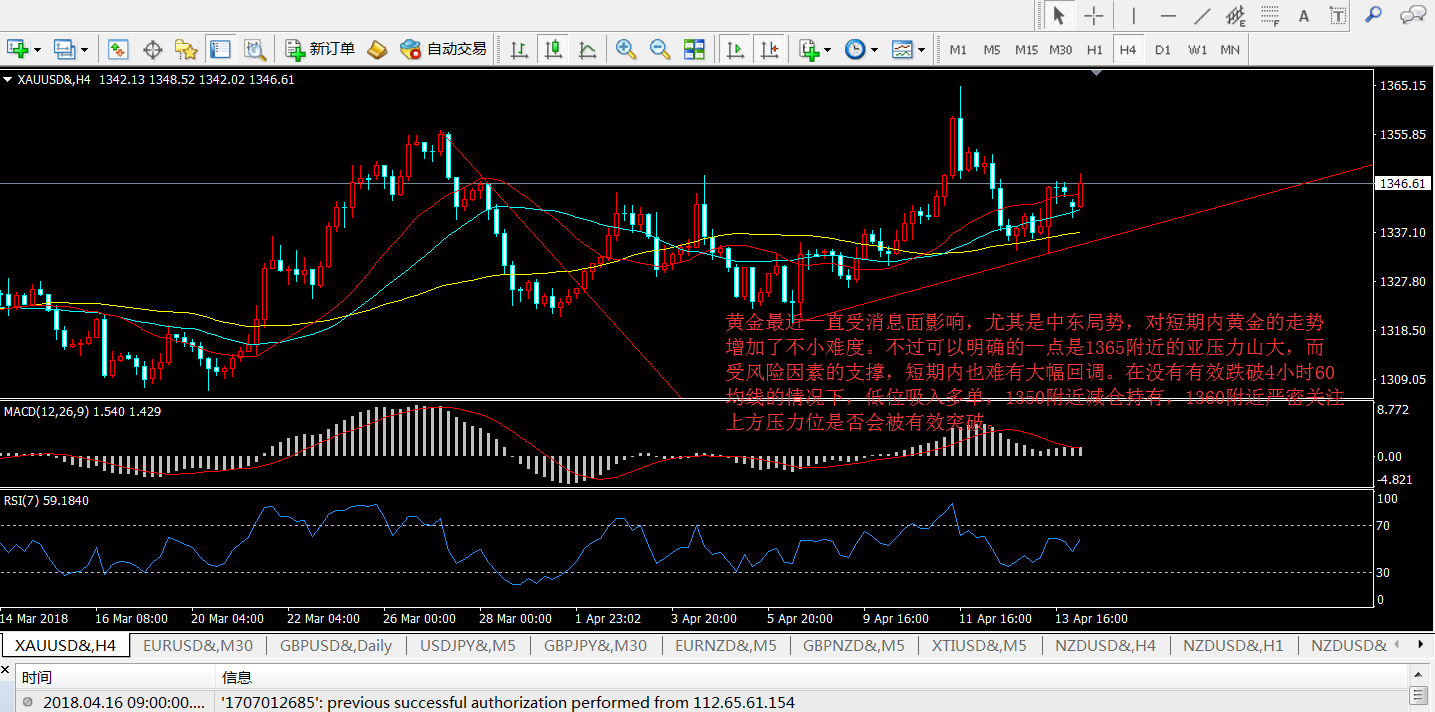Open the indicators list dropdown
This screenshot has width=1435, height=712.
pos(827,50)
